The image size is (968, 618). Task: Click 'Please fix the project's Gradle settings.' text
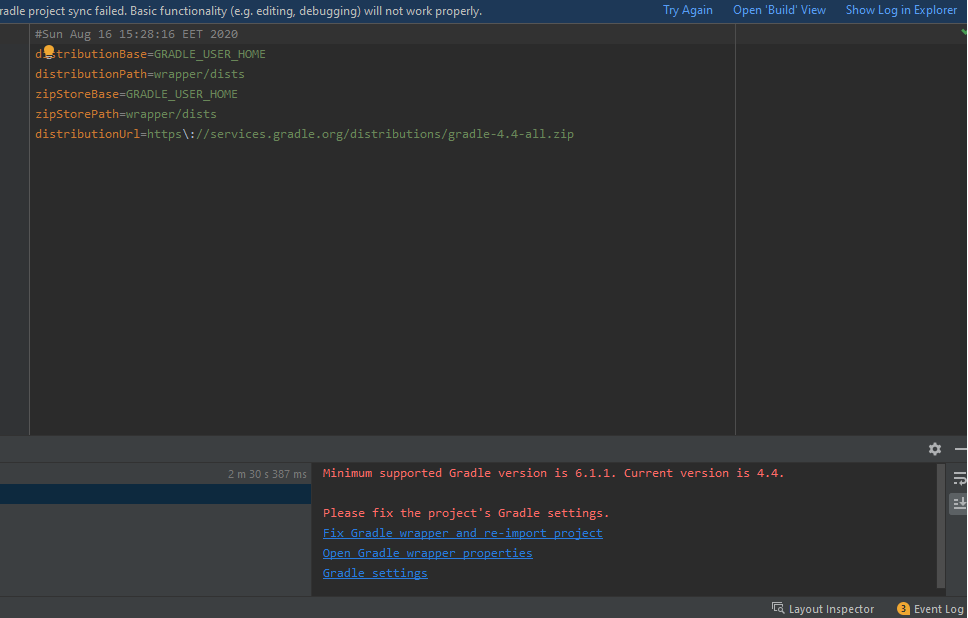coord(466,513)
